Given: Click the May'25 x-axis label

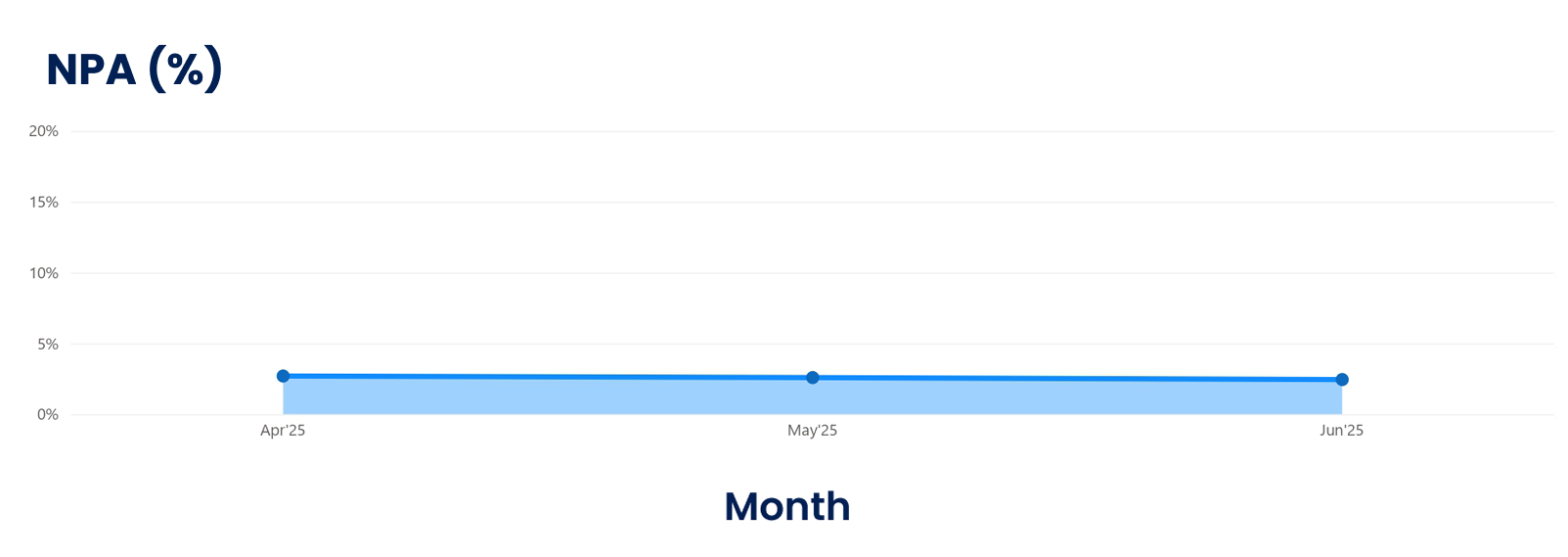Looking at the screenshot, I should (x=812, y=431).
